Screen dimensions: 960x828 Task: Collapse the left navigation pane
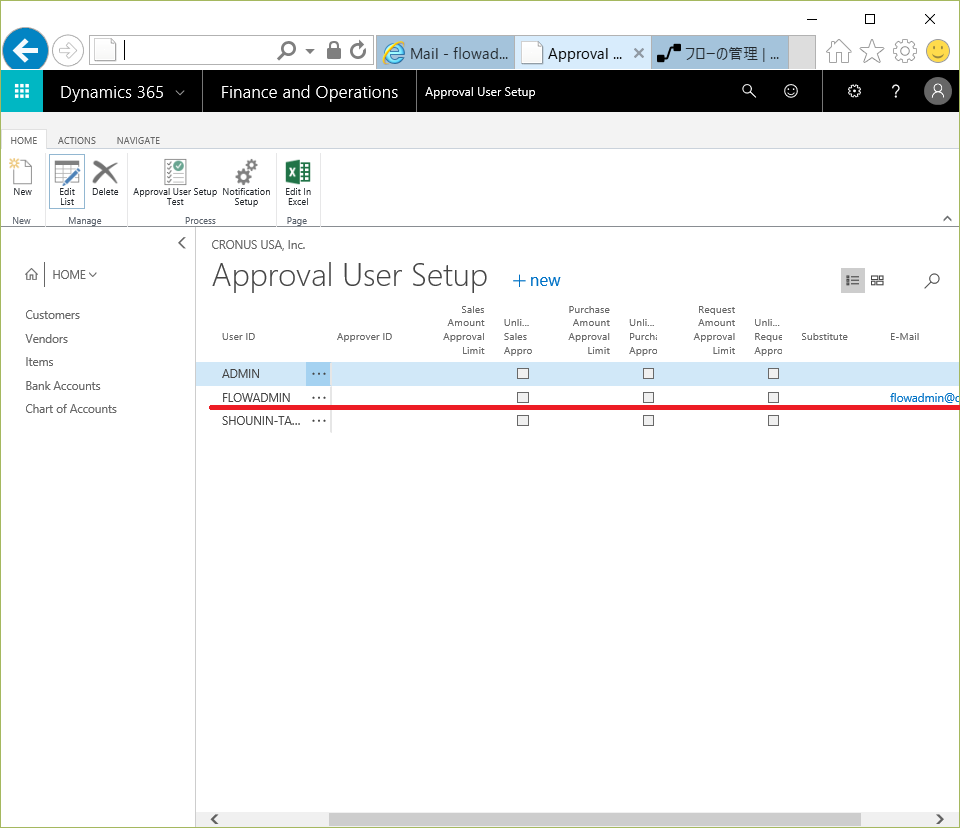click(182, 243)
